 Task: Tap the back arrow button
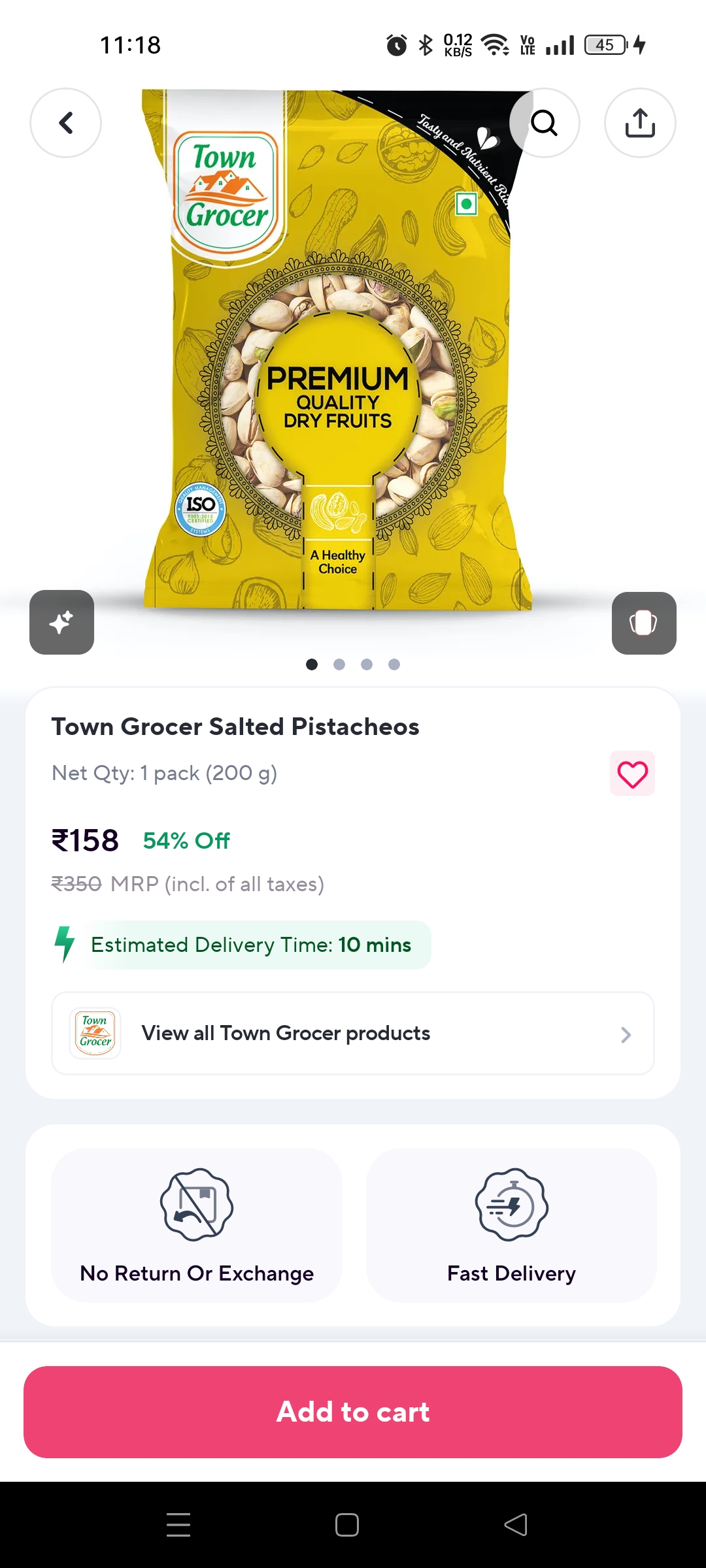[x=66, y=123]
